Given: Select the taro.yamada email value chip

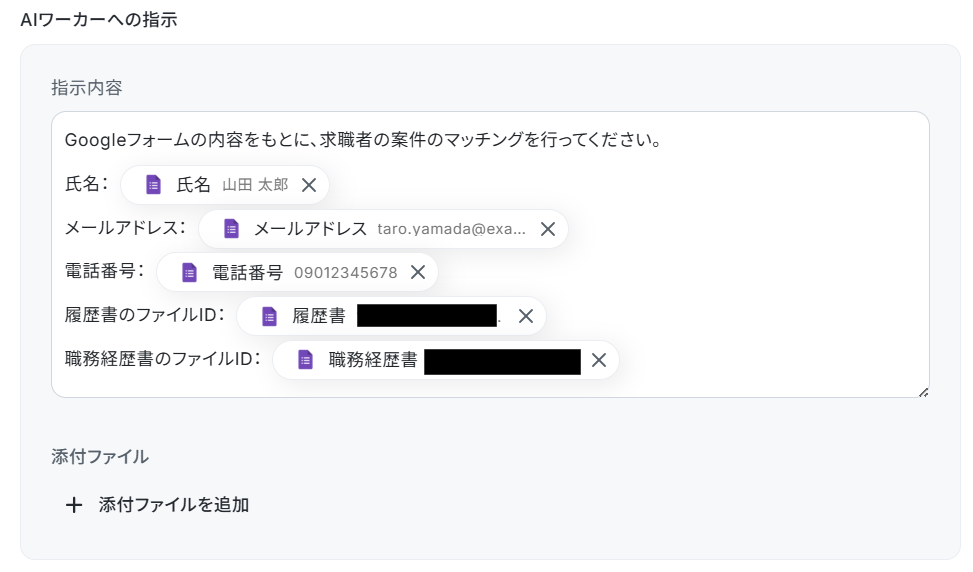Looking at the screenshot, I should [x=451, y=229].
